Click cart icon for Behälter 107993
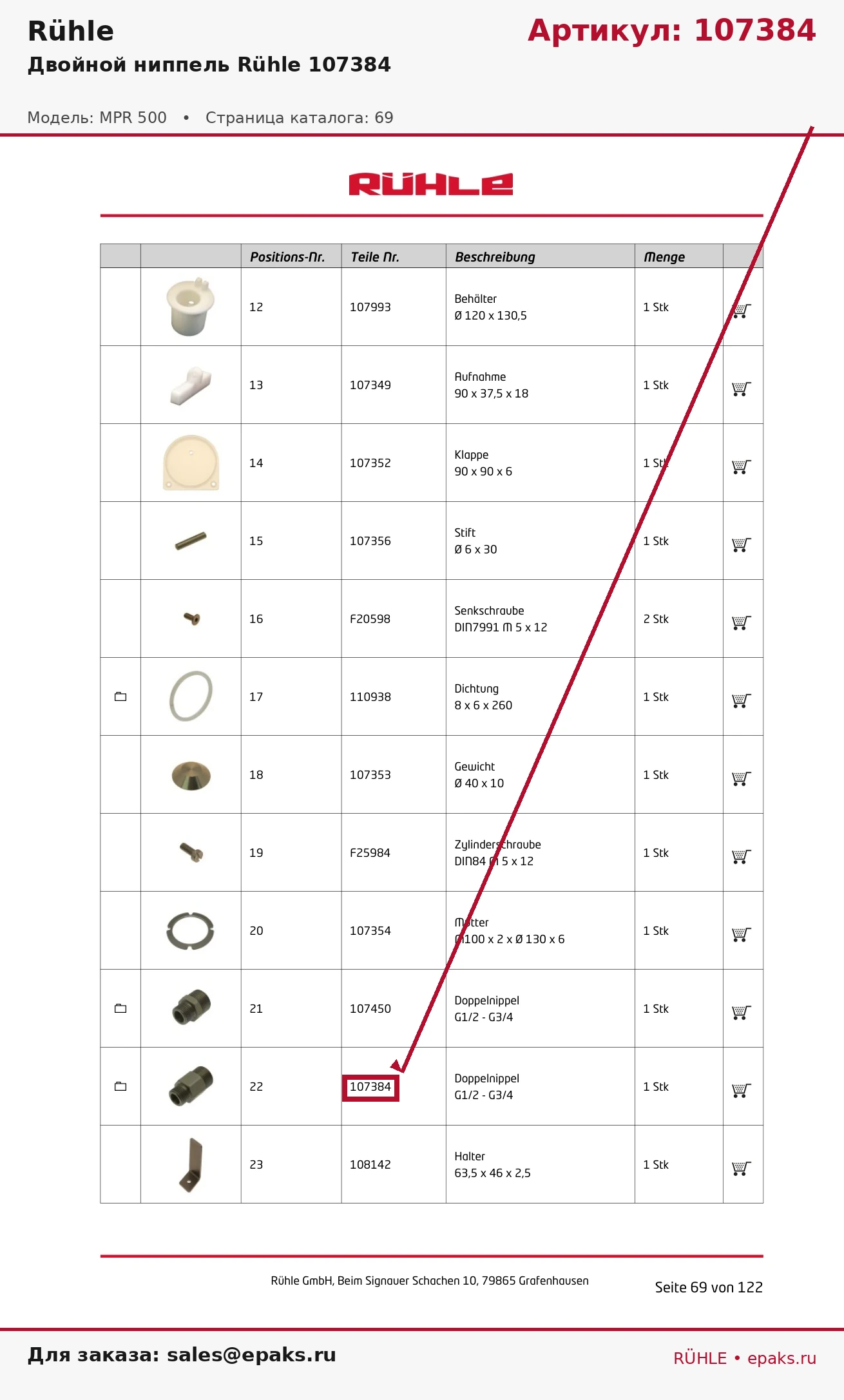The image size is (844, 1400). coord(742,311)
